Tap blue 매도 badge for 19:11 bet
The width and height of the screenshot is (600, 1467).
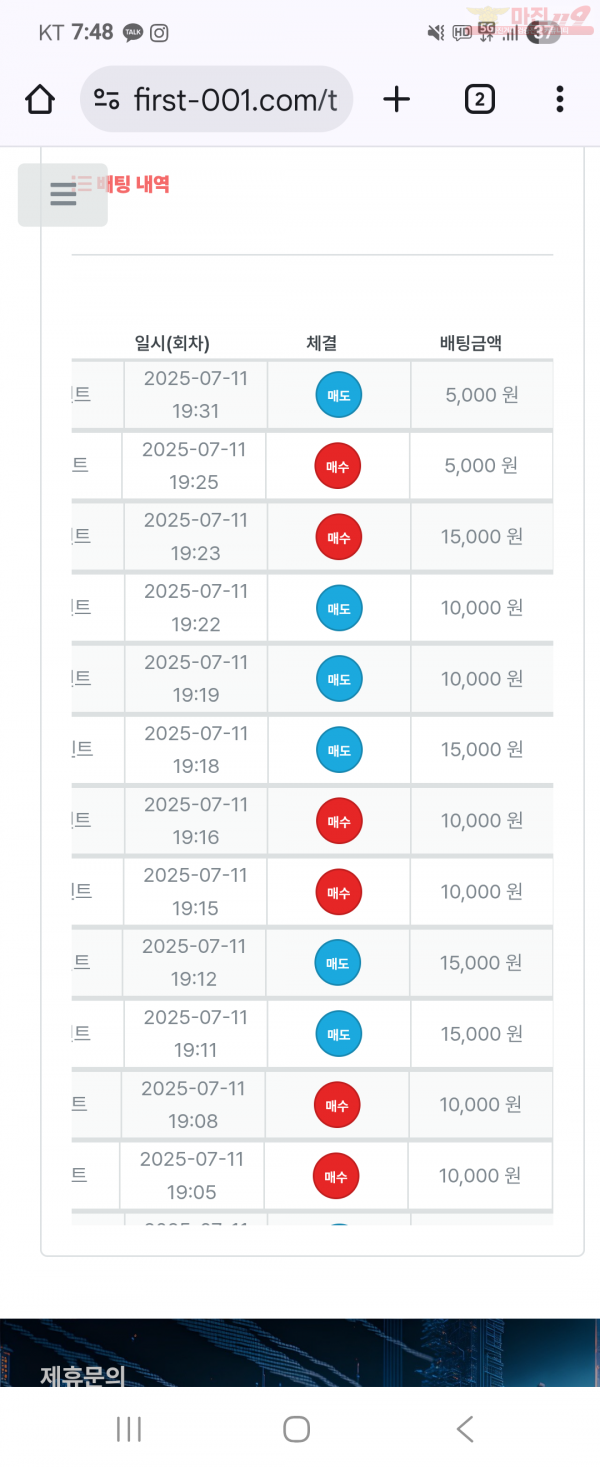click(339, 1034)
